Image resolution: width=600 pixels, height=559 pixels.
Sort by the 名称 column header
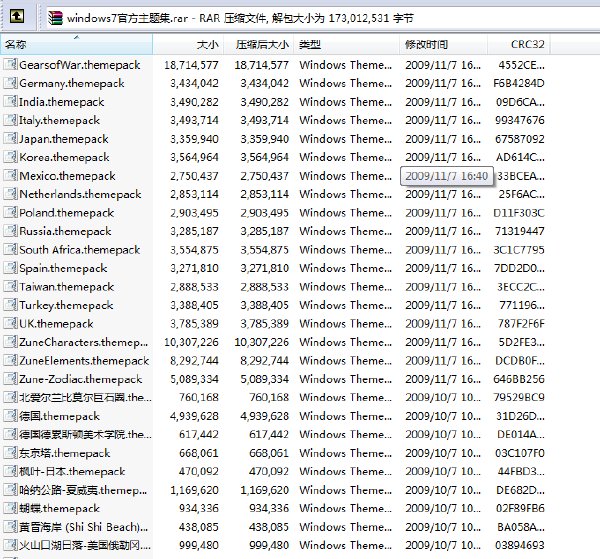(77, 44)
